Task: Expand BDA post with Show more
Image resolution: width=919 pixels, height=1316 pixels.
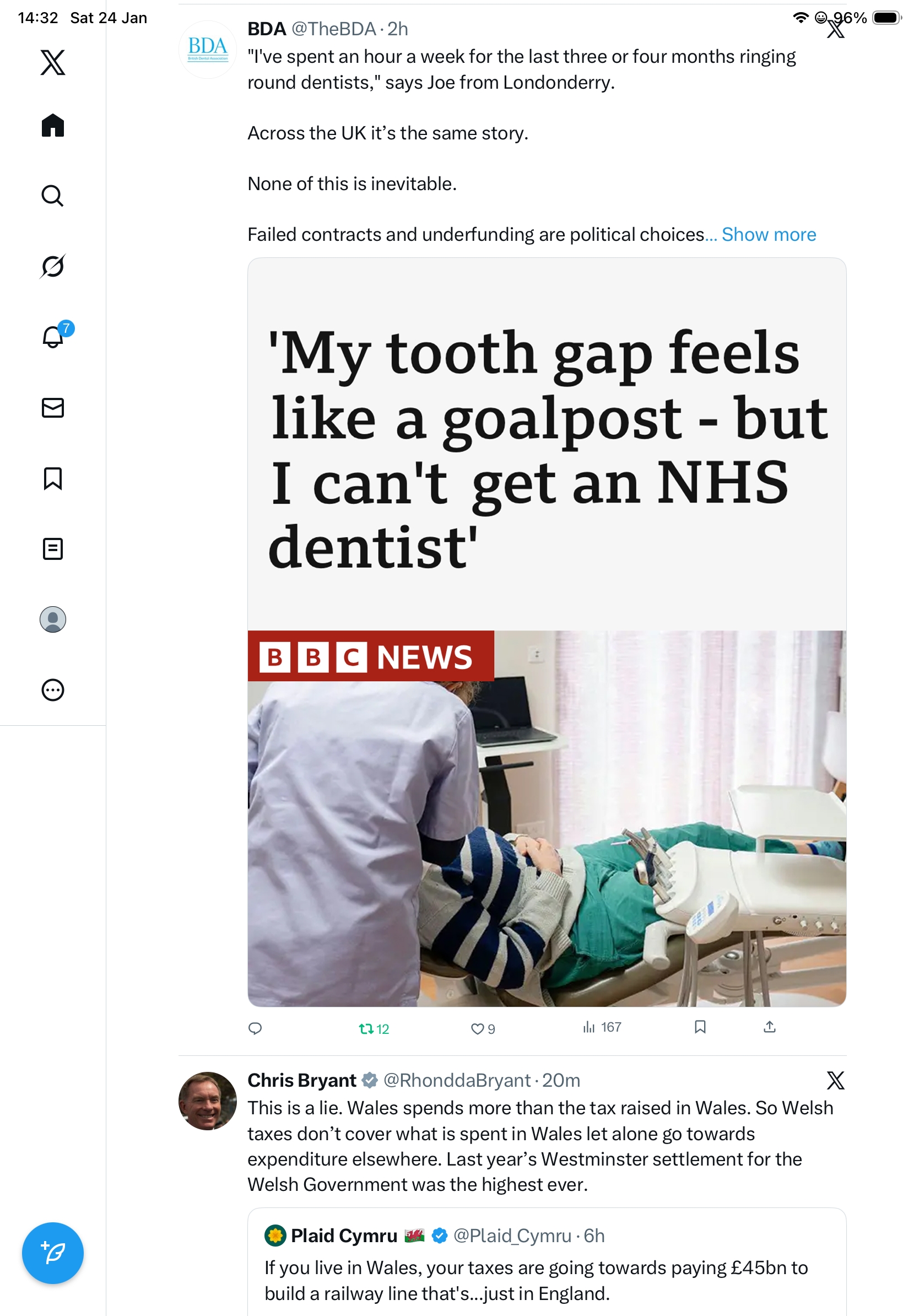Action: [x=769, y=234]
